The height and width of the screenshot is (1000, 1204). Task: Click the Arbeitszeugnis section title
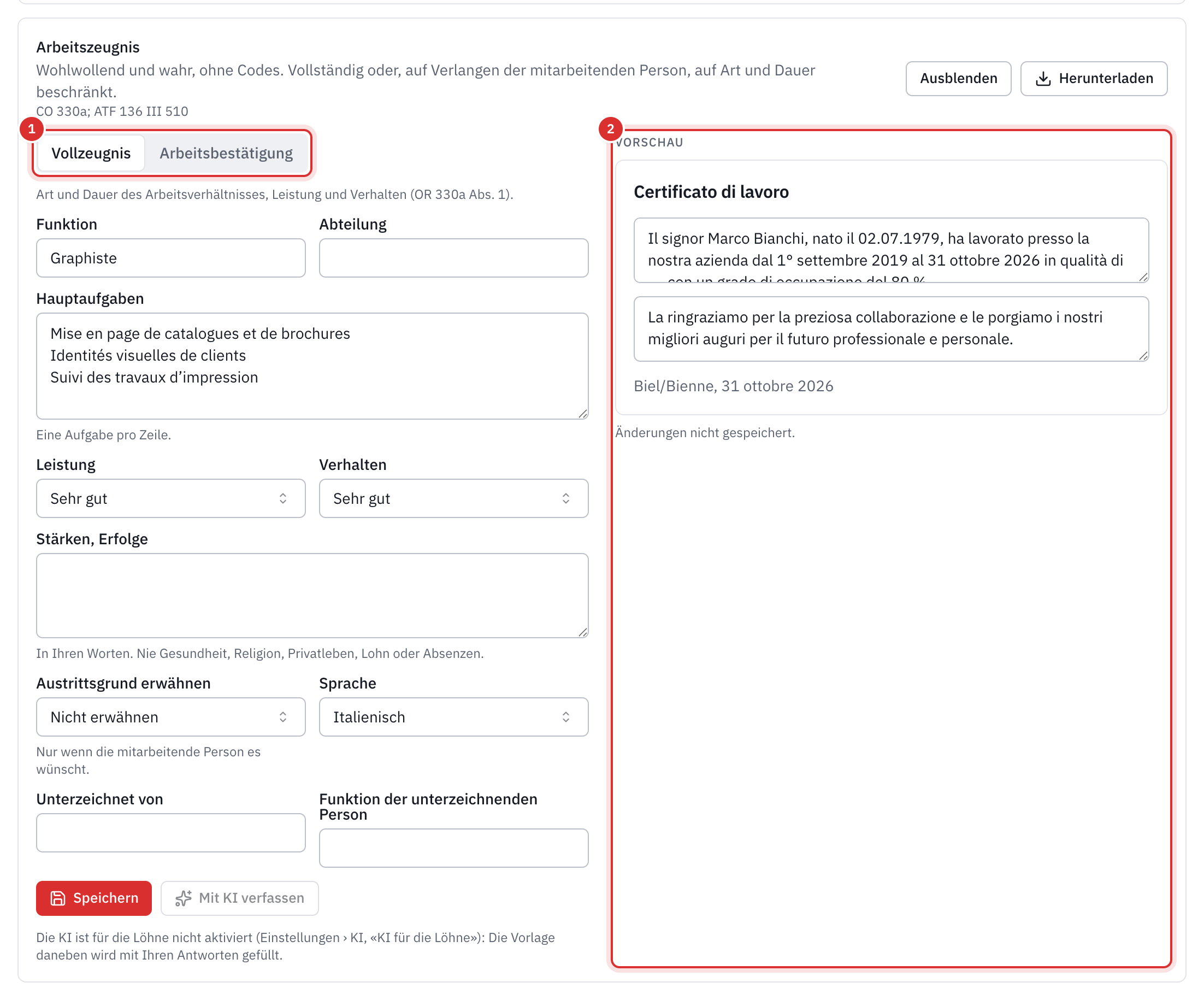pyautogui.click(x=88, y=47)
